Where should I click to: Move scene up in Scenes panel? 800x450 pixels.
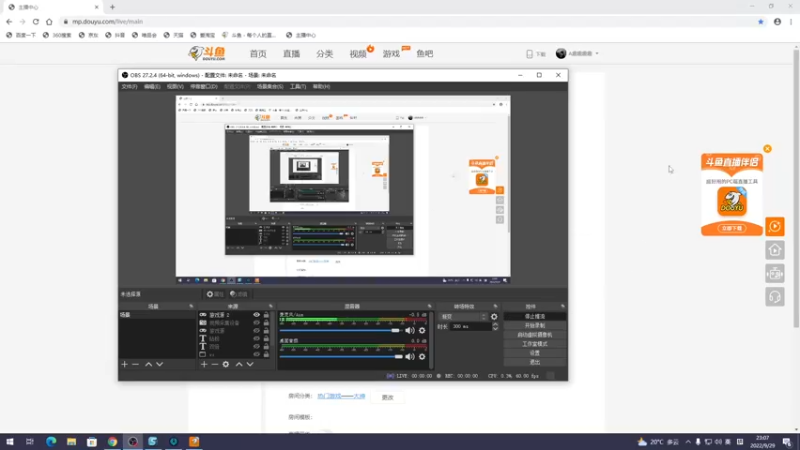148,364
